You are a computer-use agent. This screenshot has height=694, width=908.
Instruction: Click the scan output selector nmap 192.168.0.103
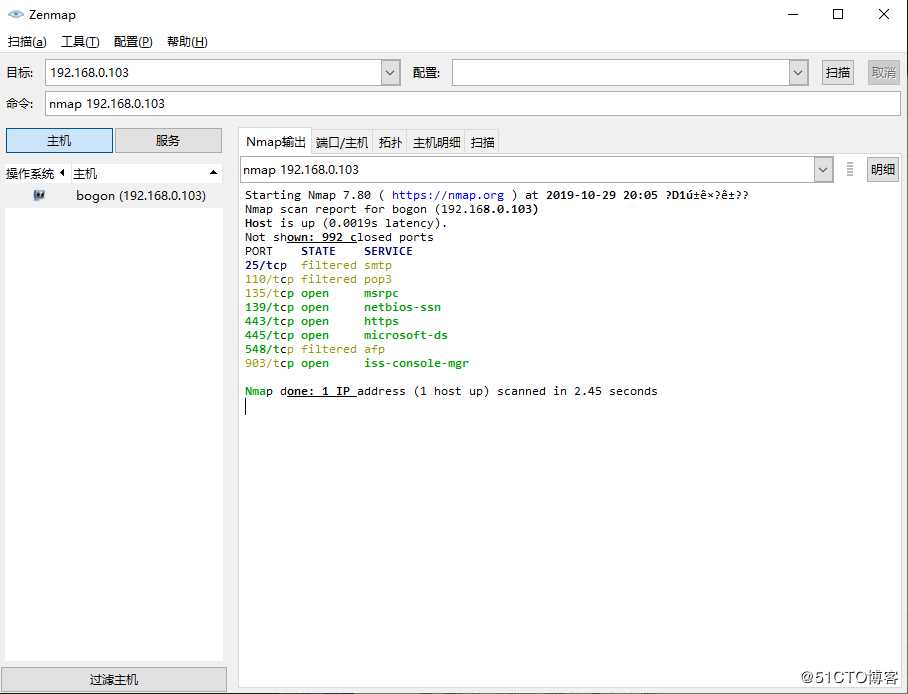pyautogui.click(x=527, y=170)
